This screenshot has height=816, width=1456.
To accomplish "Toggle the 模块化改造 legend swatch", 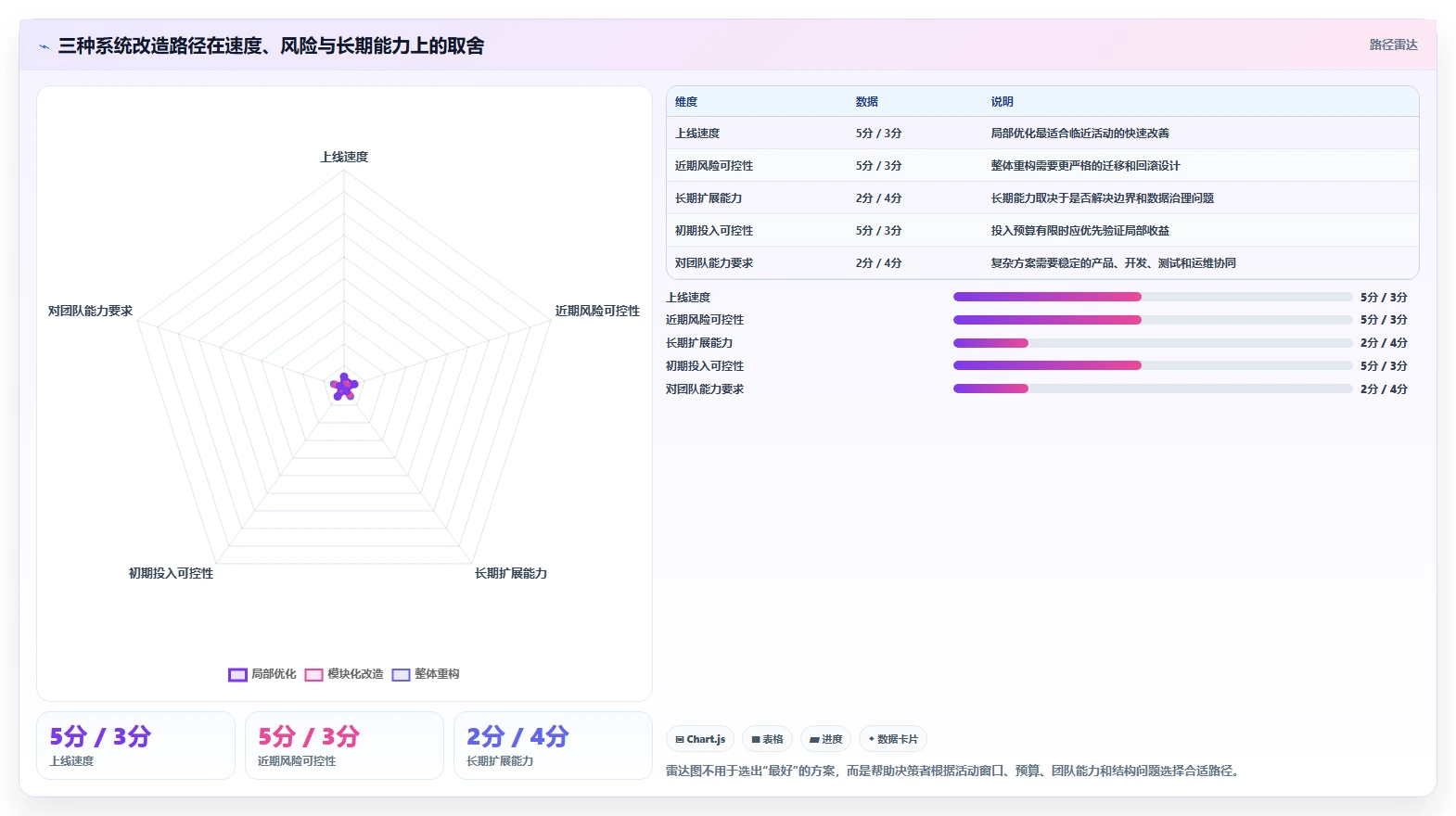I will click(313, 674).
